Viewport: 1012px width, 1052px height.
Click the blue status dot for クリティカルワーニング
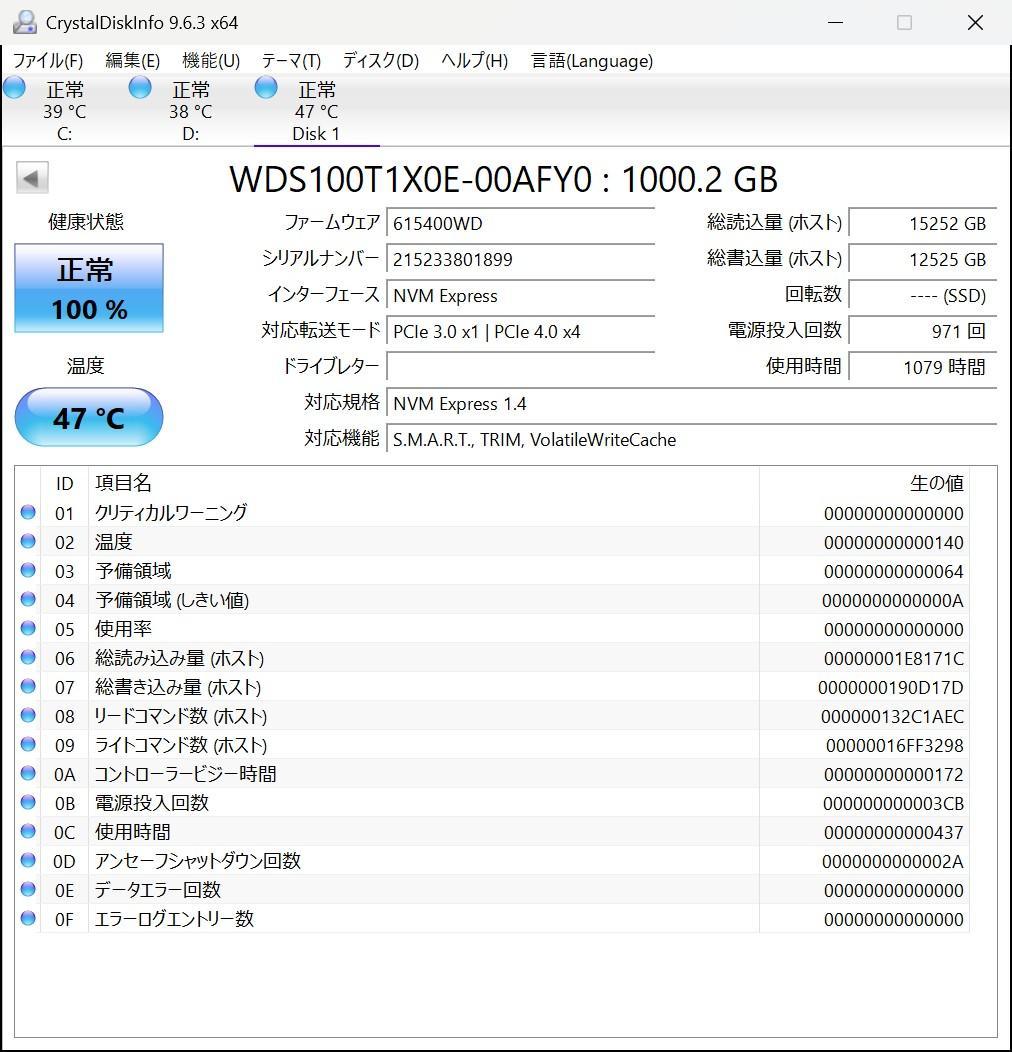(x=28, y=512)
